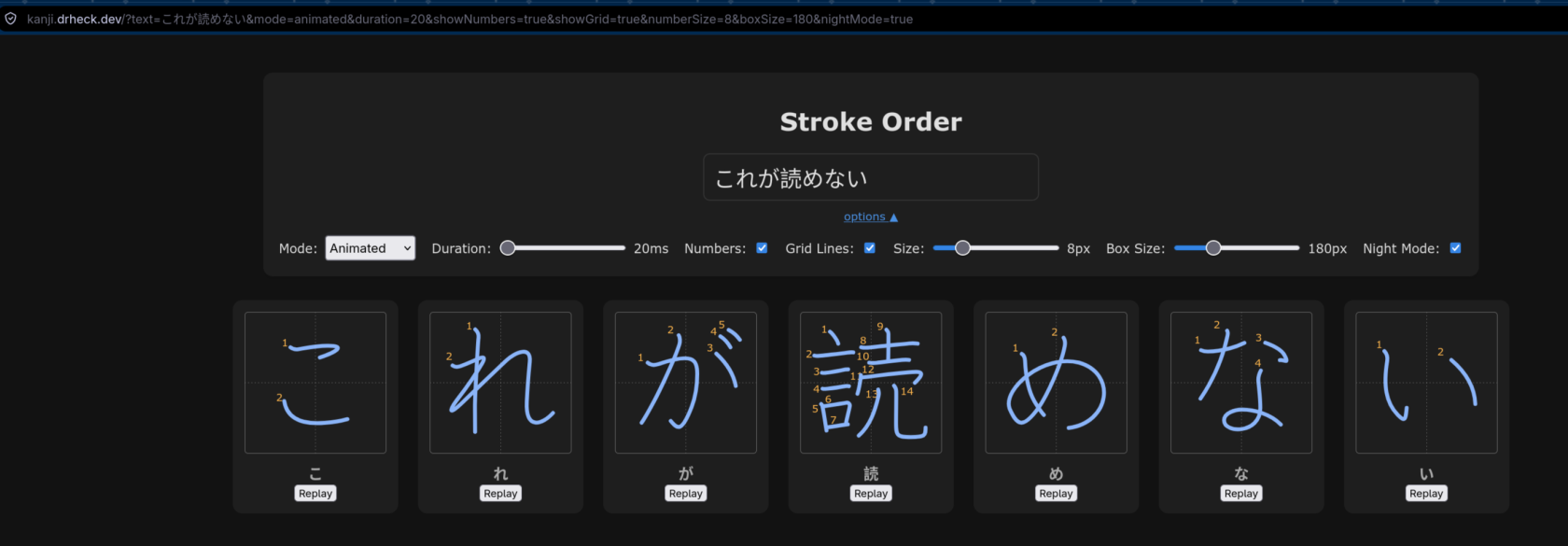The height and width of the screenshot is (546, 1568).
Task: Click the い stroke order drawing
Action: coord(1426,383)
